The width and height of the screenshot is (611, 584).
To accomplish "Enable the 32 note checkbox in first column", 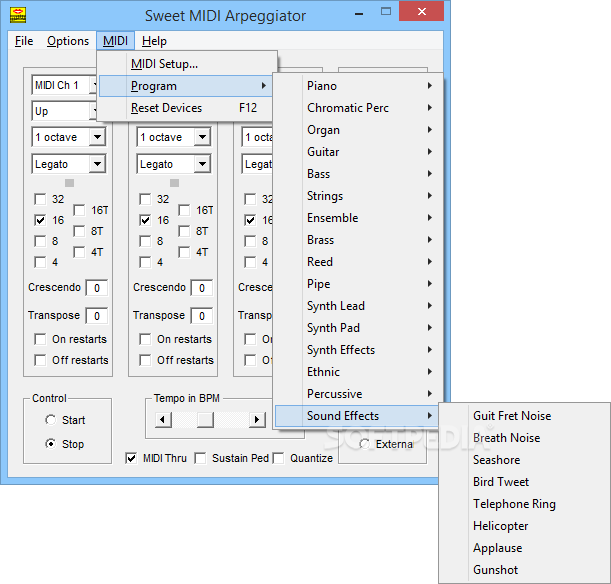I will 40,199.
